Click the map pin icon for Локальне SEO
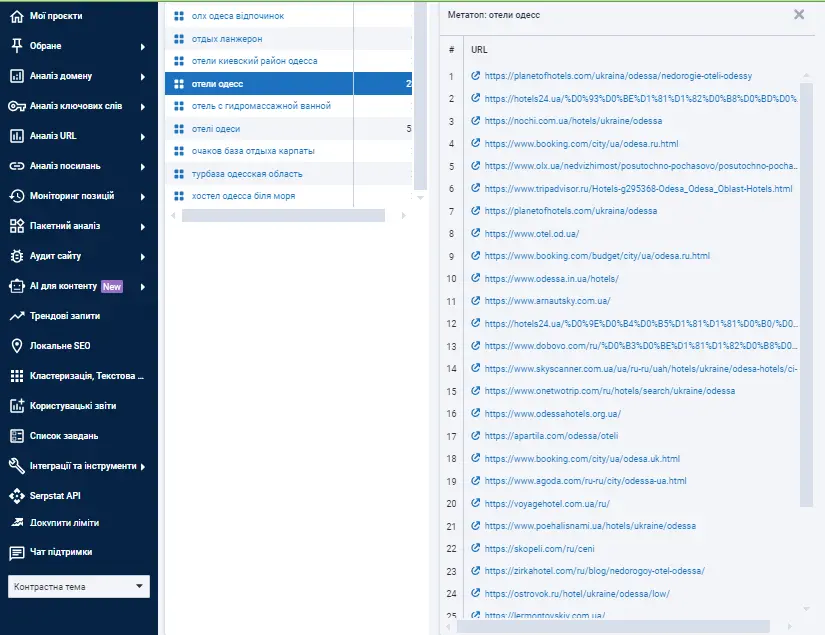 [x=17, y=346]
